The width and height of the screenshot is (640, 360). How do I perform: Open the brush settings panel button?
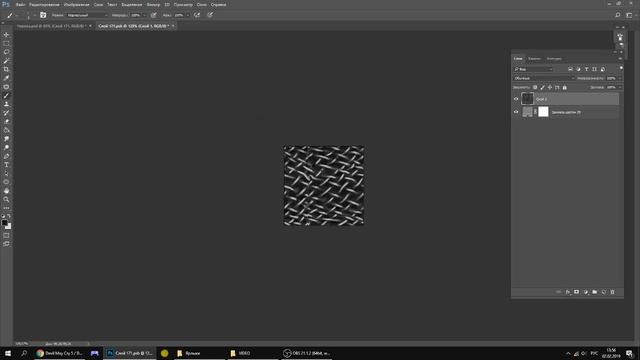[43, 15]
